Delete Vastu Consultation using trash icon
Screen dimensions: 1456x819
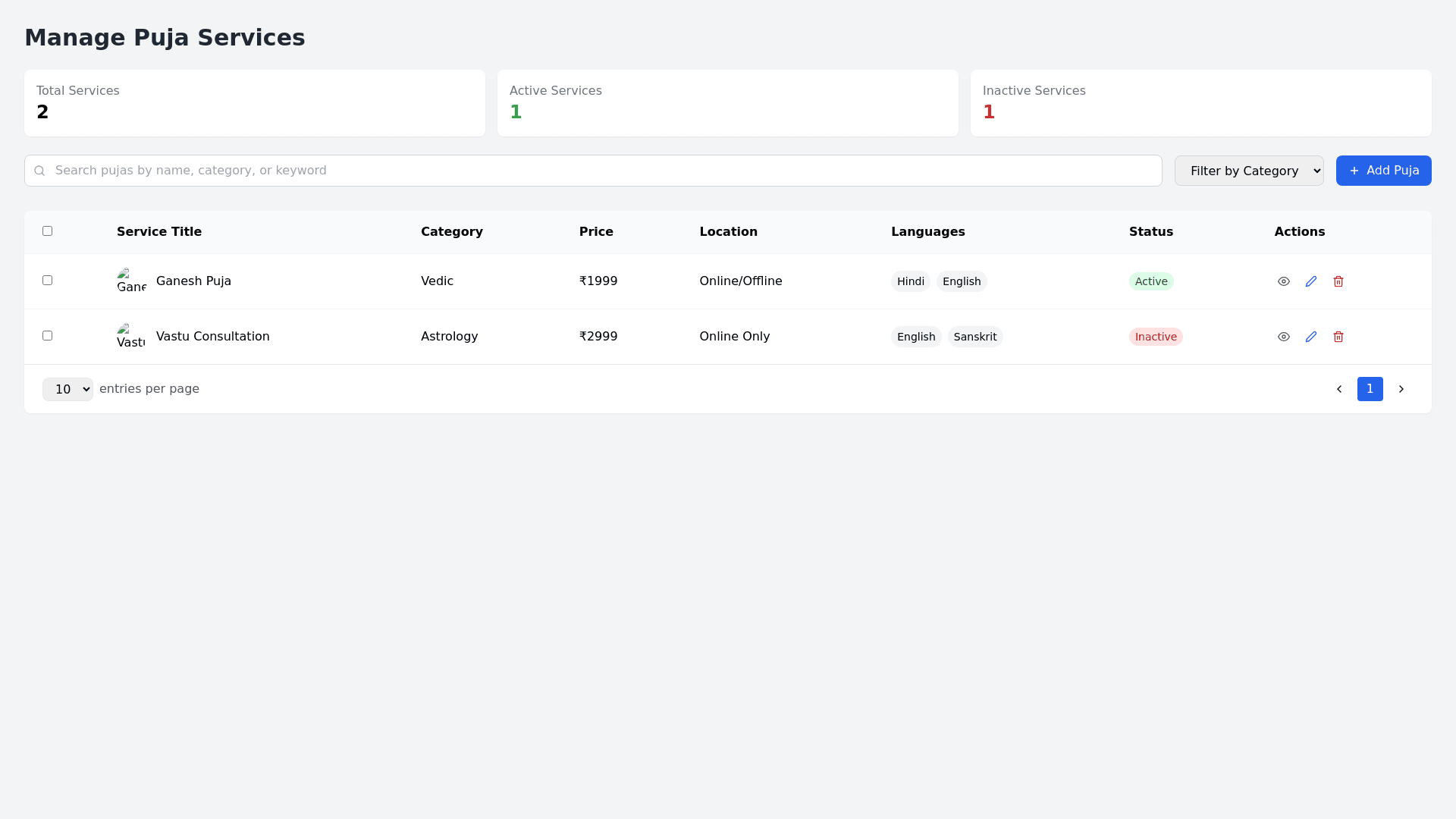coord(1338,337)
